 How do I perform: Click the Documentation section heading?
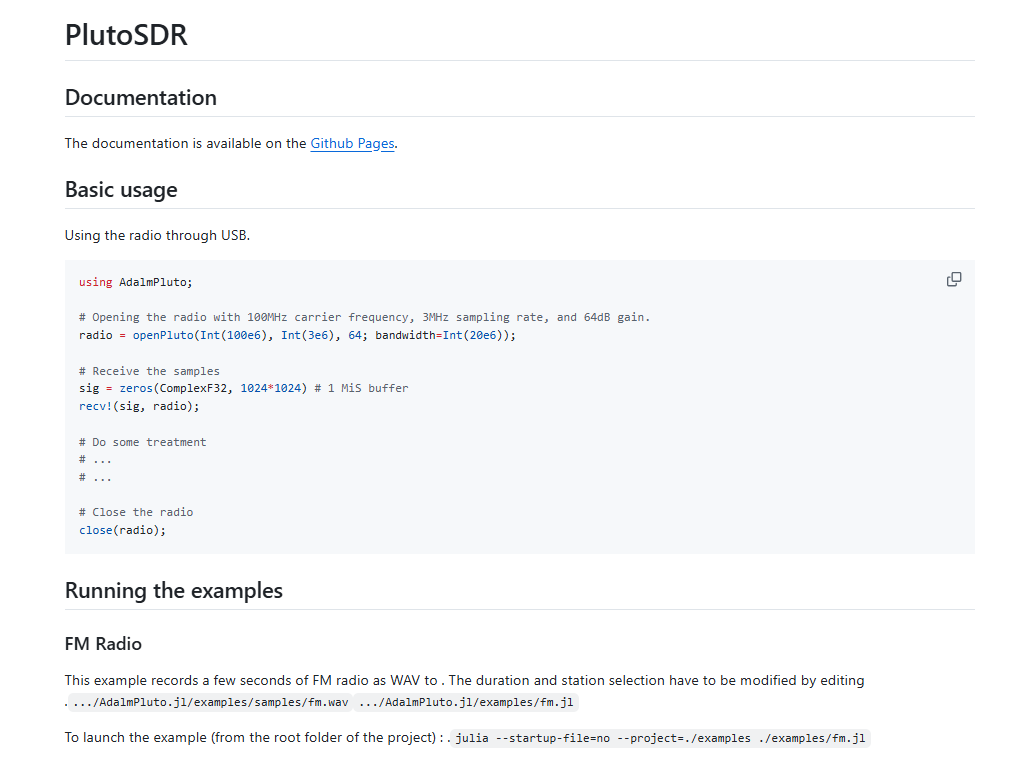point(141,97)
